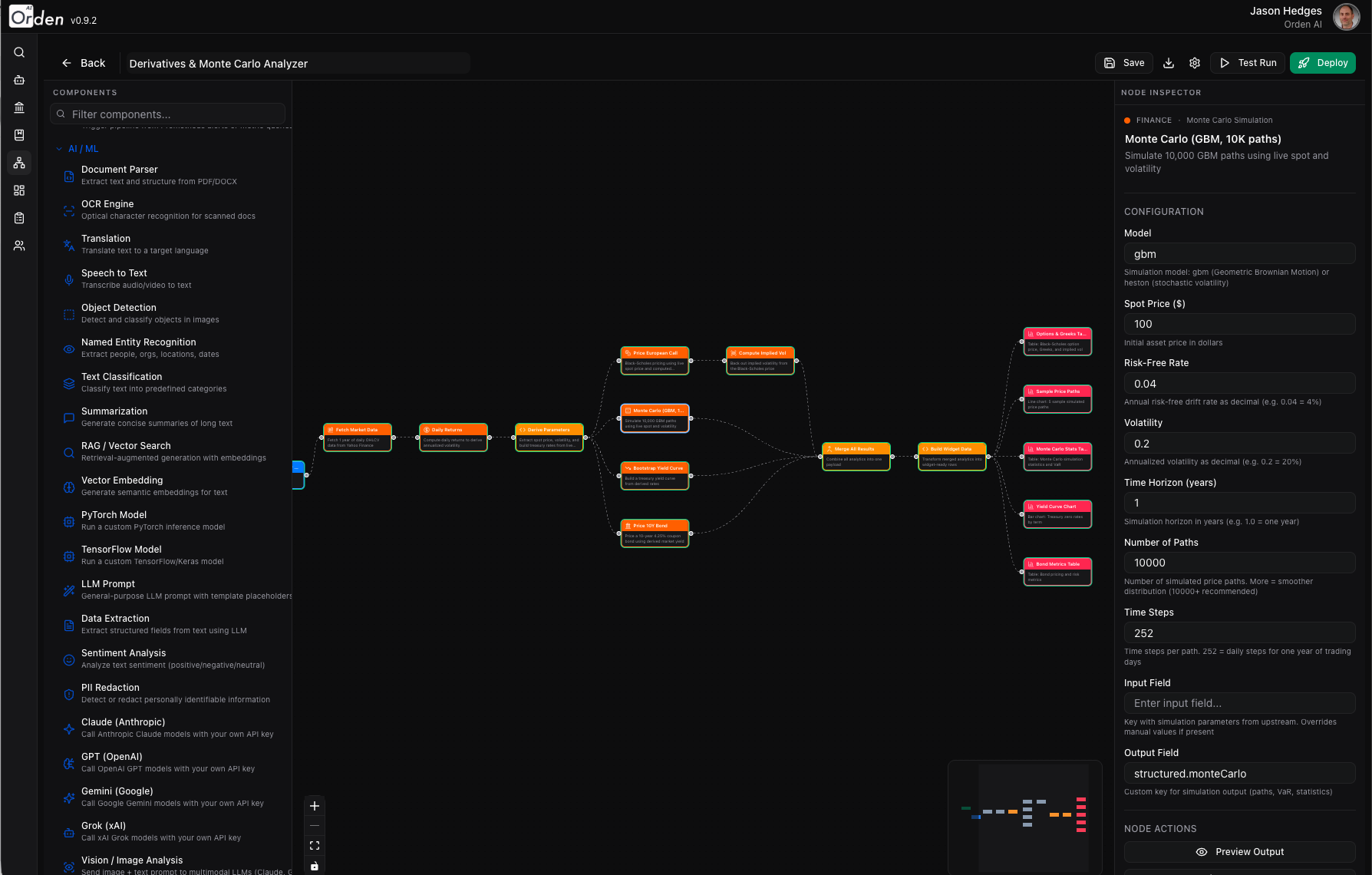Viewport: 1372px width, 875px height.
Task: Click Save in the top toolbar
Action: 1123,62
